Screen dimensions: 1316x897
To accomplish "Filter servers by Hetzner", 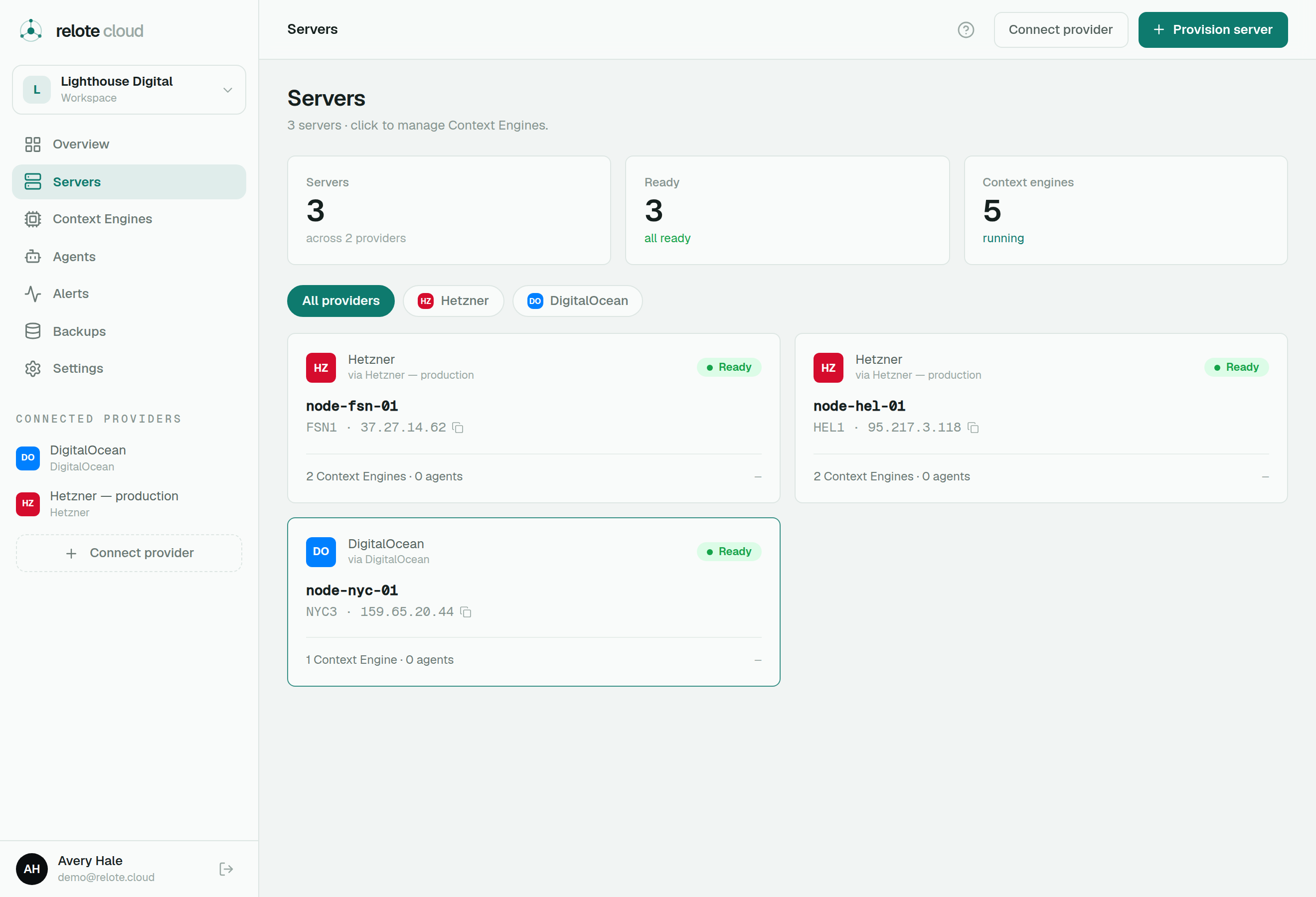I will pyautogui.click(x=453, y=301).
